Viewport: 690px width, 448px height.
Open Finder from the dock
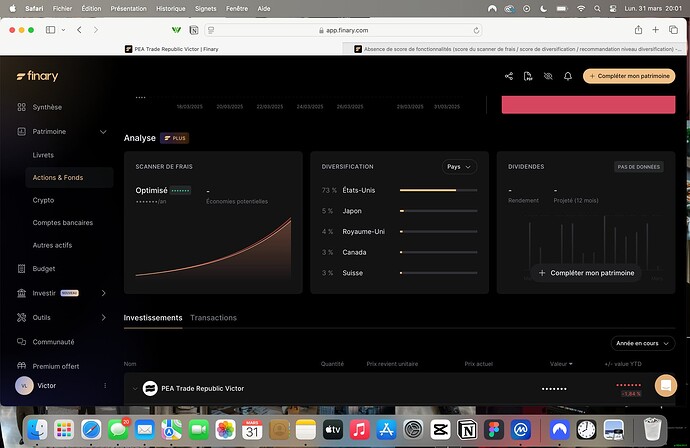pos(38,430)
